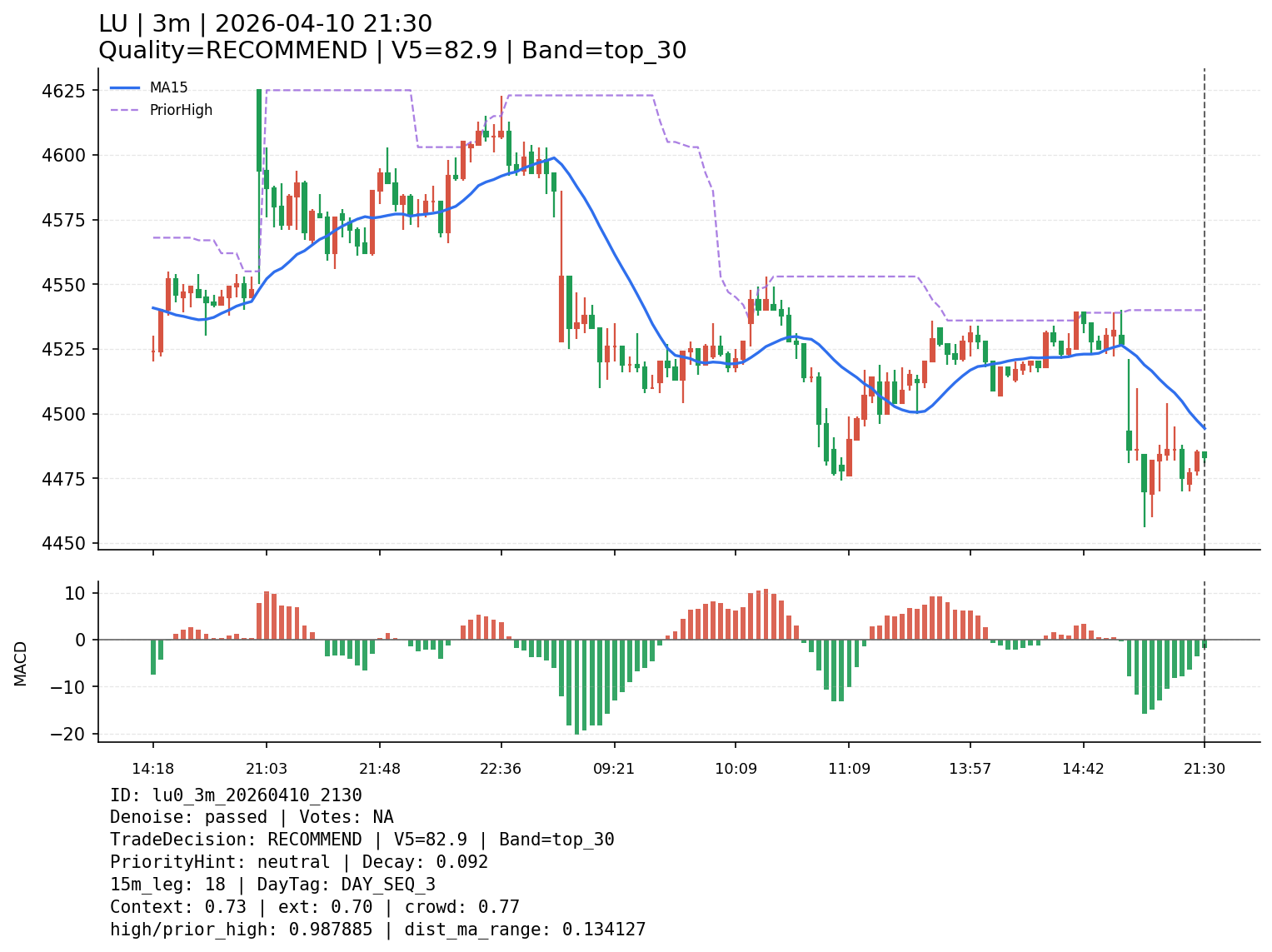The image size is (1272, 952).
Task: Click the 11:09 time axis label
Action: tap(849, 769)
